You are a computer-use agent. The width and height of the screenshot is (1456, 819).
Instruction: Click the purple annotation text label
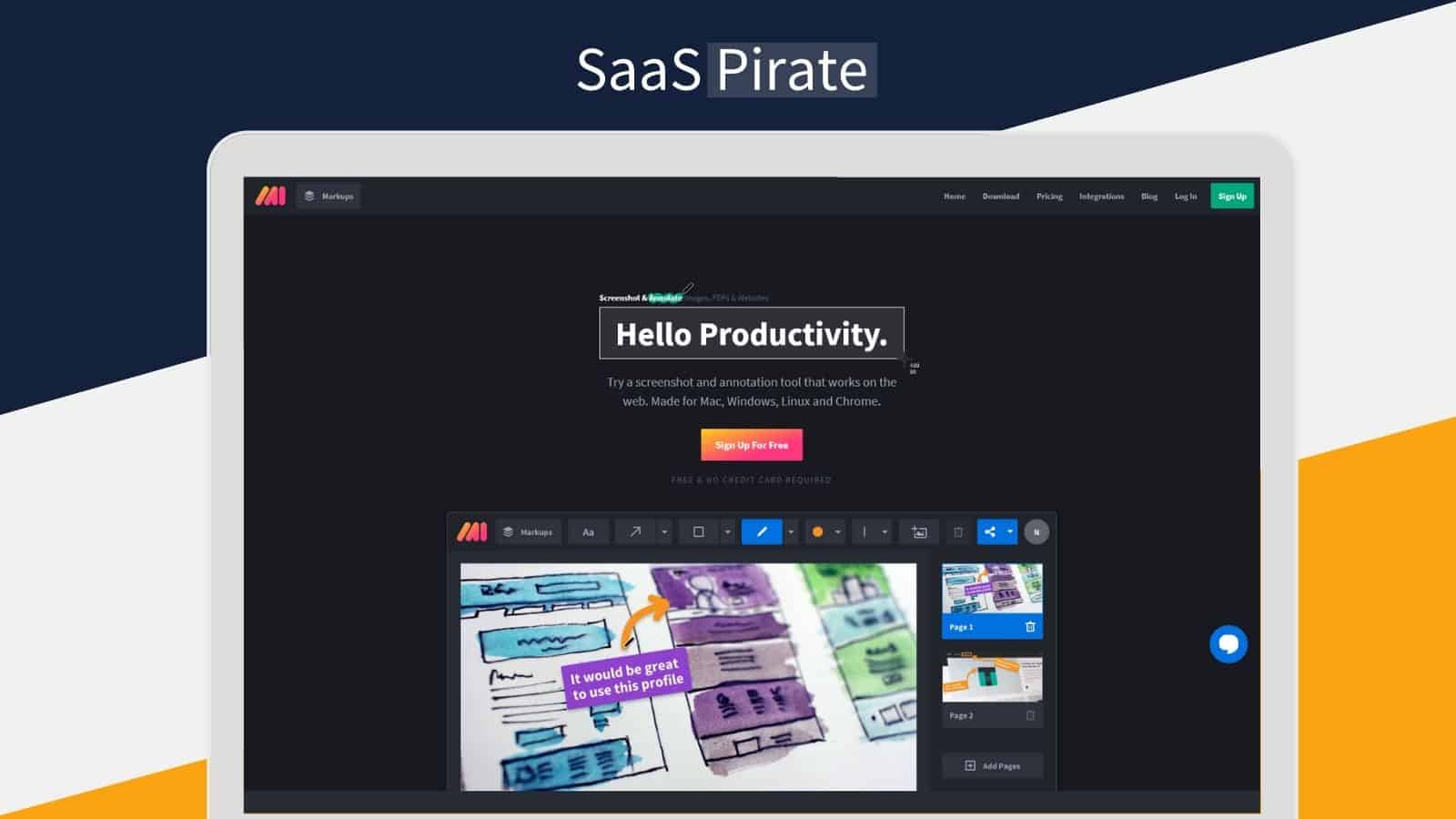(x=626, y=680)
